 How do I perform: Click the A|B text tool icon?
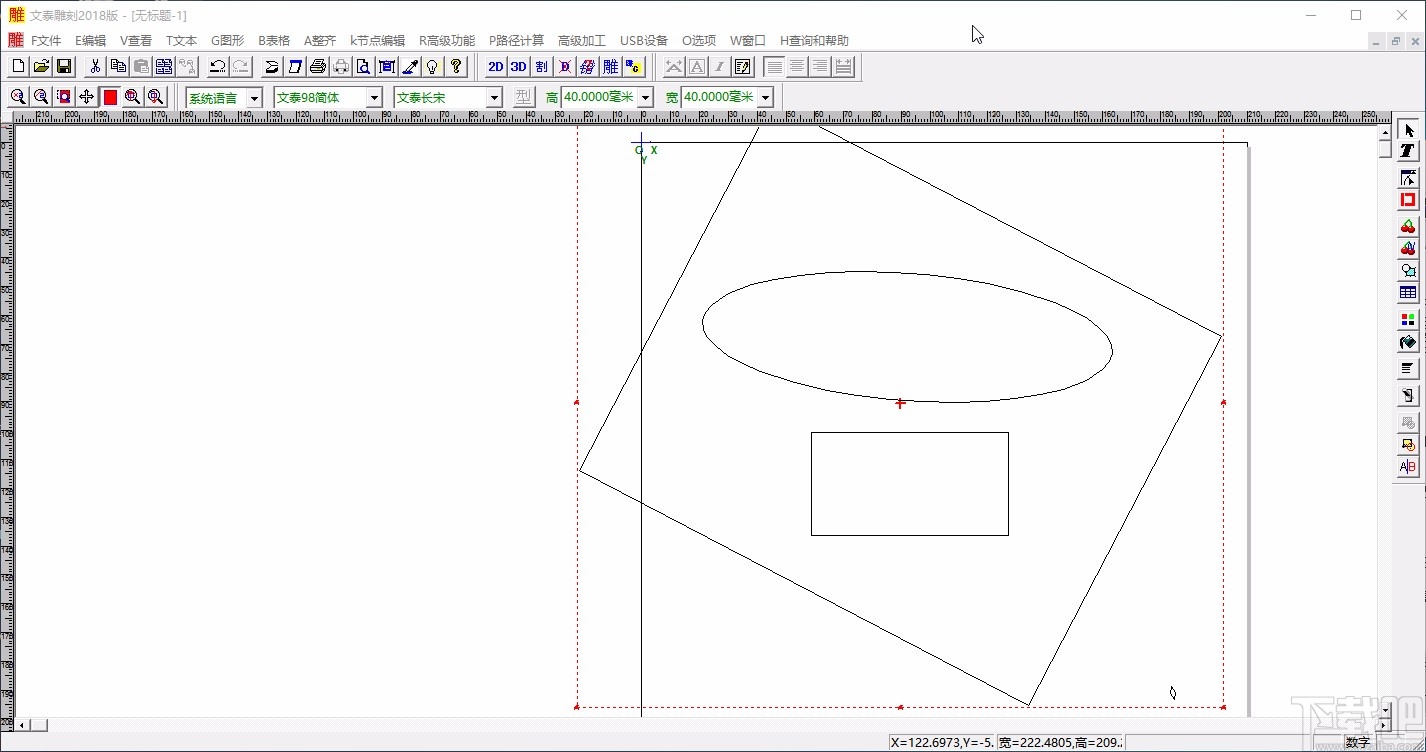click(x=1408, y=467)
